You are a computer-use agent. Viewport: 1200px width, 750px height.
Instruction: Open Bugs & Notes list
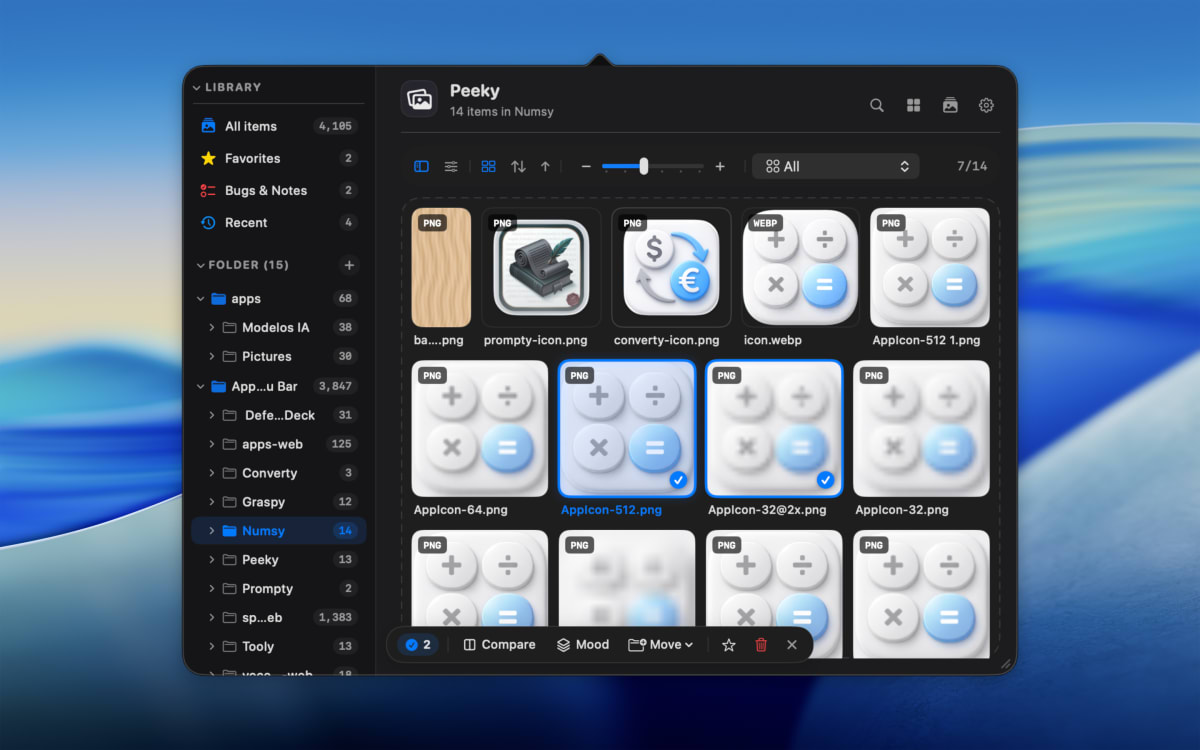(x=279, y=190)
